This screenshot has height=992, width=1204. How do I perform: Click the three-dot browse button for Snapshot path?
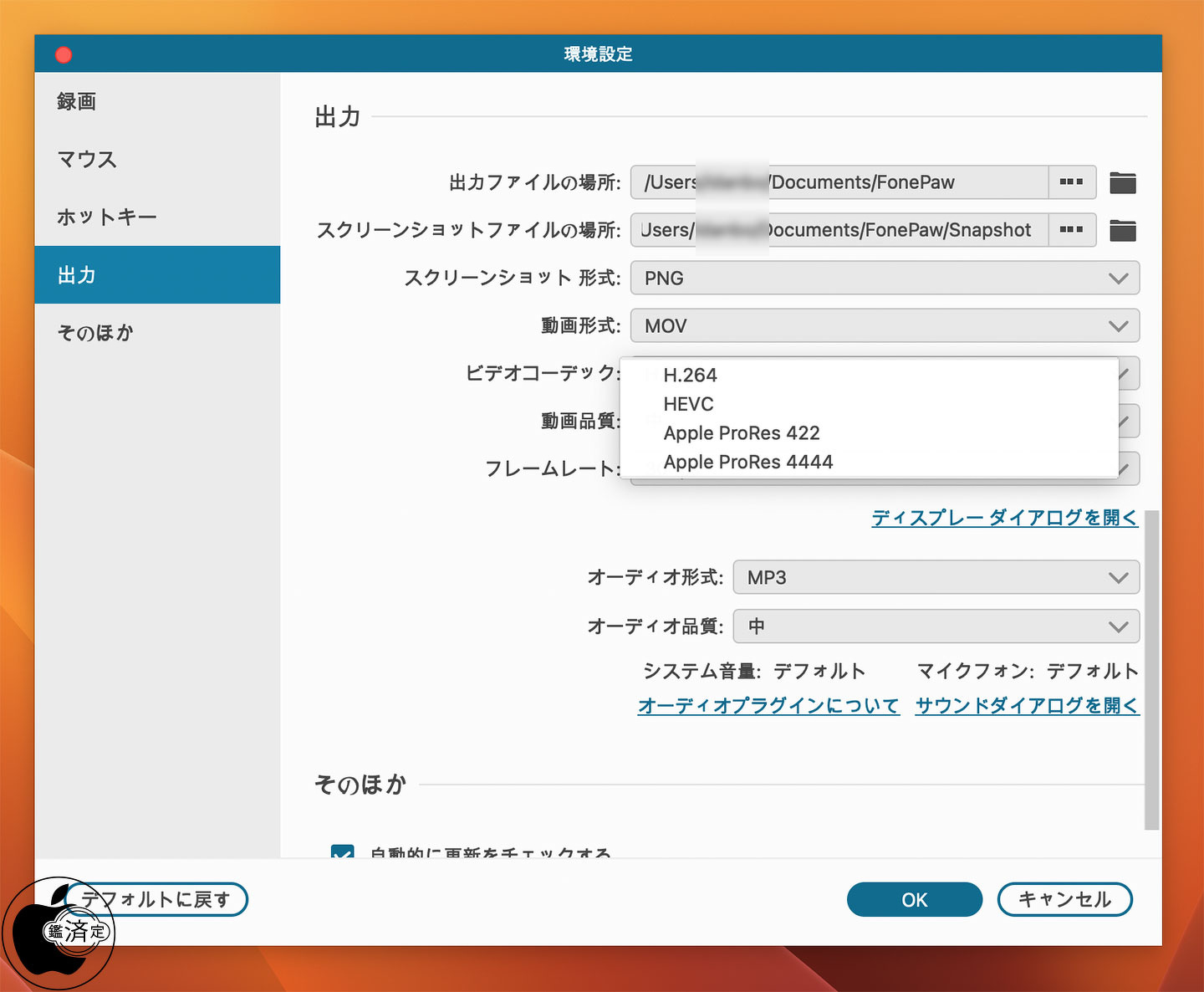point(1072,230)
